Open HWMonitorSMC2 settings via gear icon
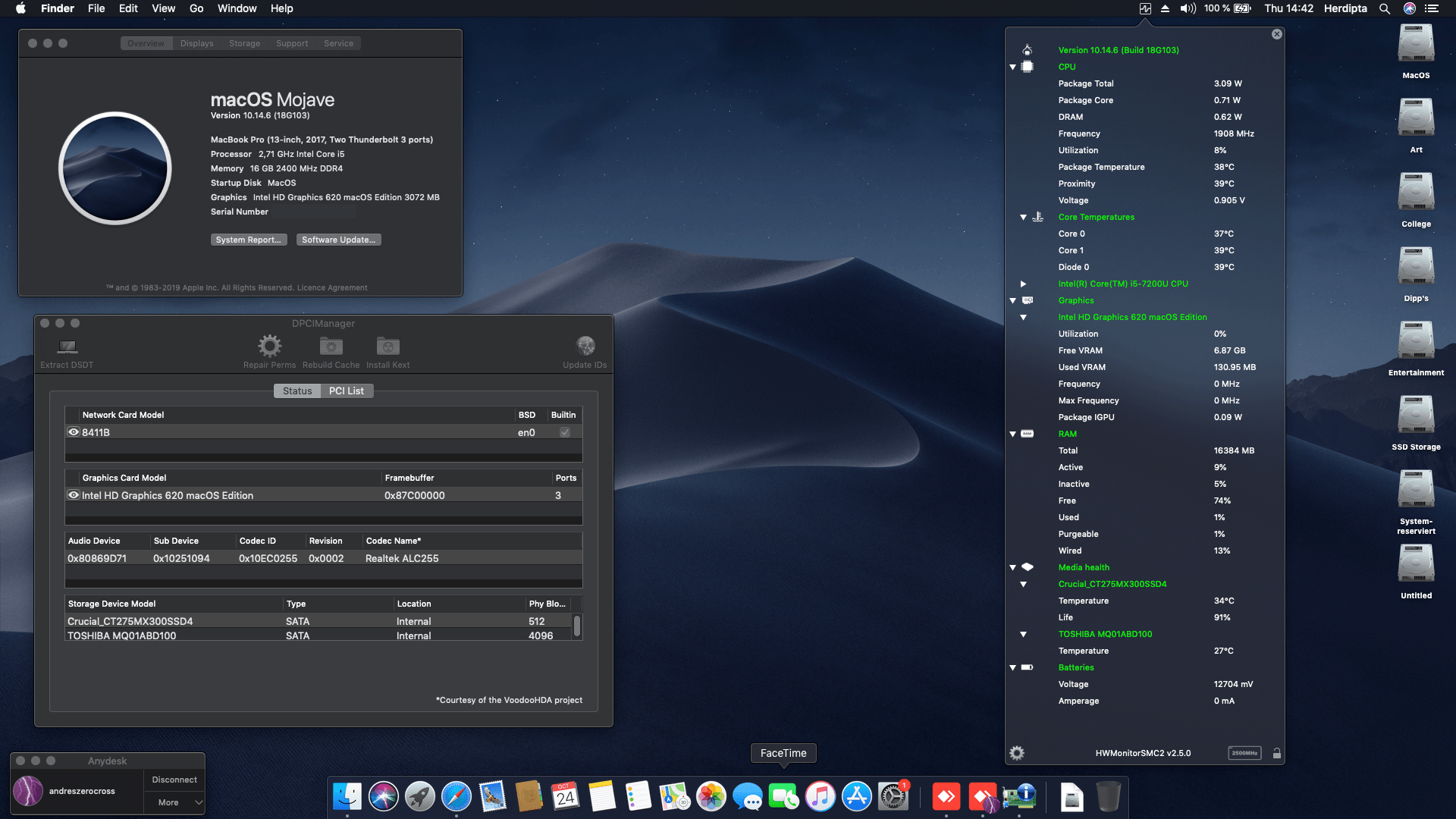This screenshot has width=1456, height=819. click(x=1016, y=752)
